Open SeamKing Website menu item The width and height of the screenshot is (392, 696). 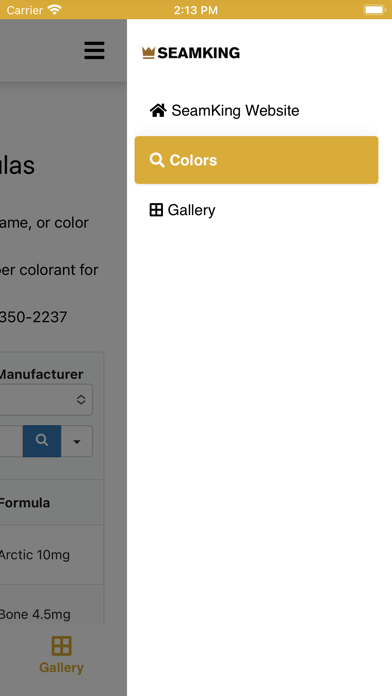(257, 111)
